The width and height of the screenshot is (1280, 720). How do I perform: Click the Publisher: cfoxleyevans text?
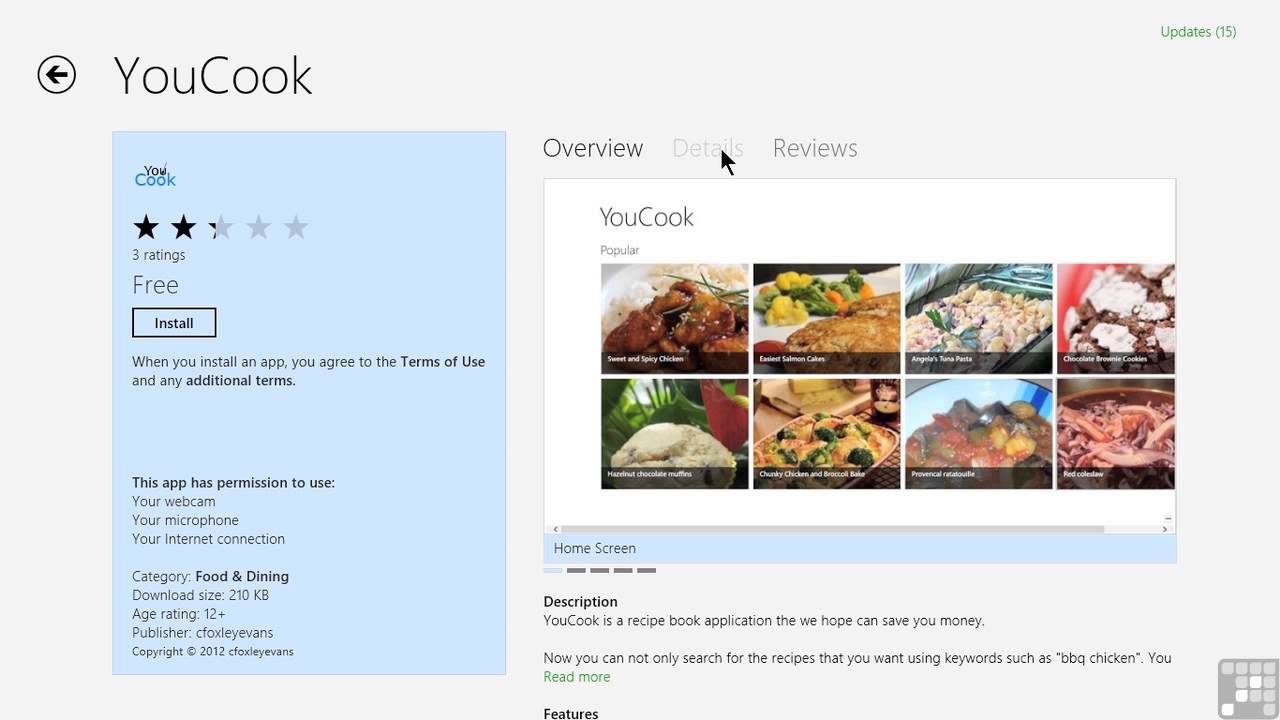click(x=203, y=633)
